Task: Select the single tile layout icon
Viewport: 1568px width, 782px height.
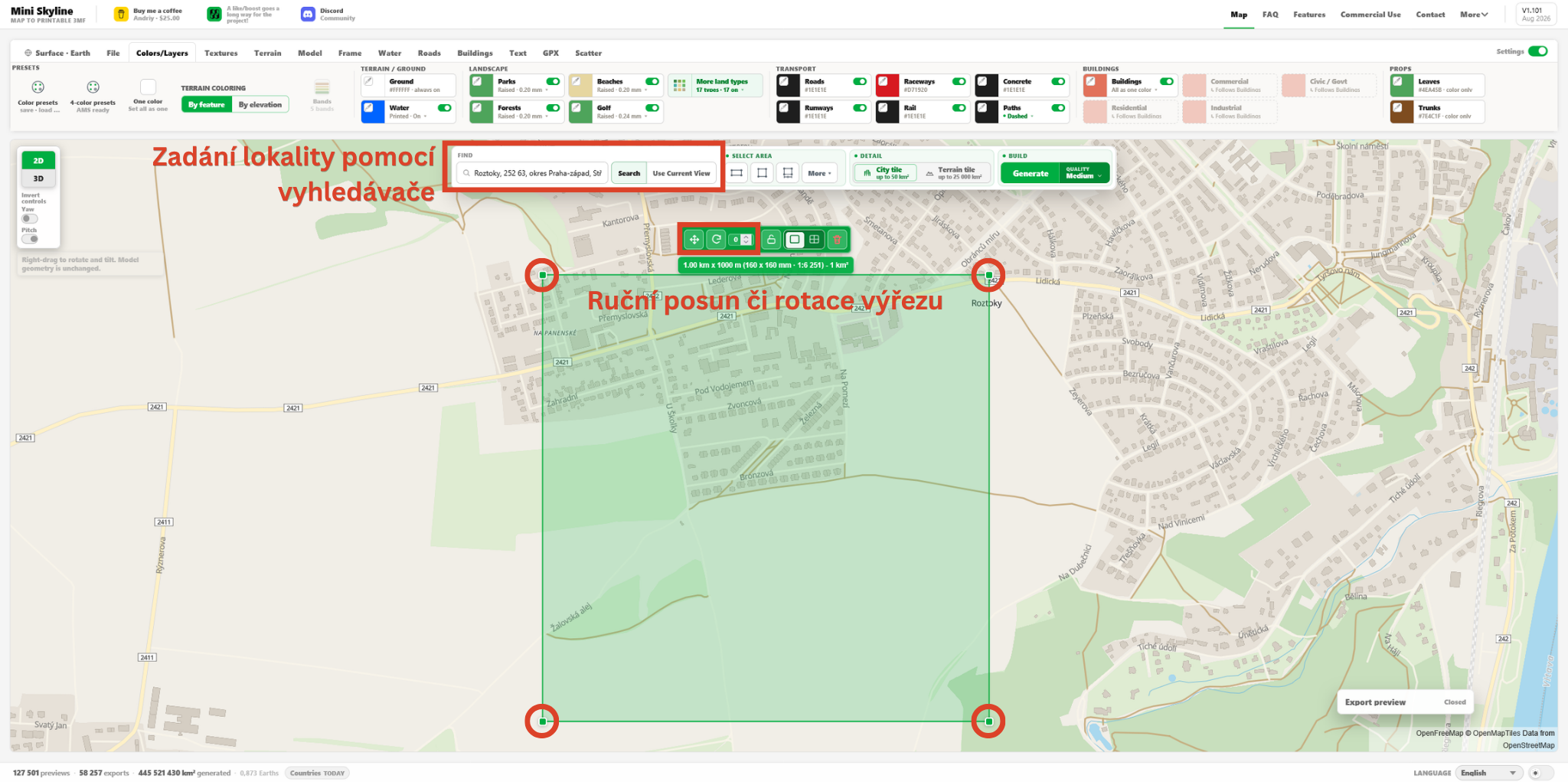Action: [795, 240]
